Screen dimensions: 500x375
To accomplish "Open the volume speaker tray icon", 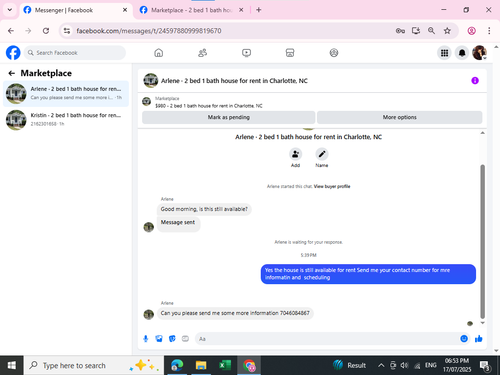I will pos(404,365).
